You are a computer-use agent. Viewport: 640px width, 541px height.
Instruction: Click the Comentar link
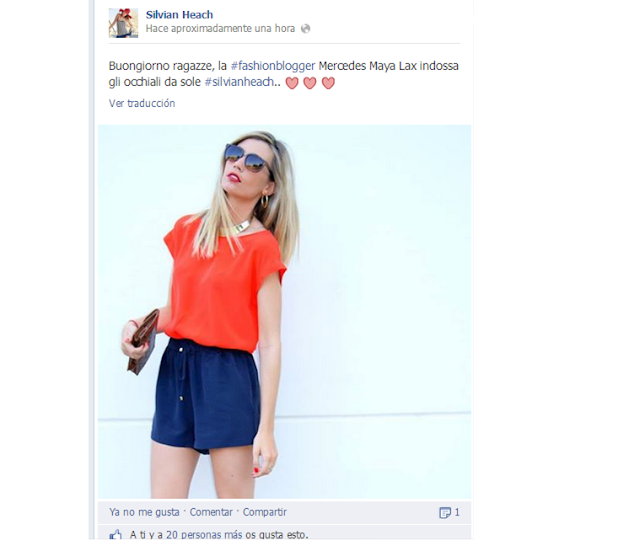click(x=211, y=512)
